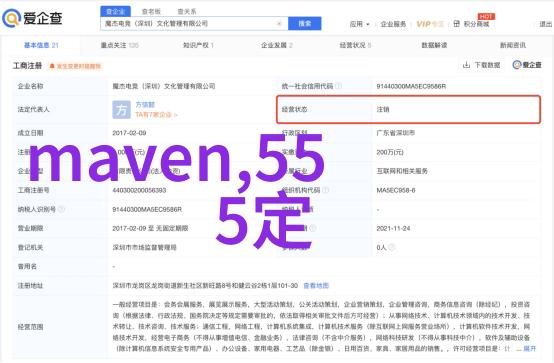Open the 基本信息 21 tab
The image size is (554, 363).
41,45
